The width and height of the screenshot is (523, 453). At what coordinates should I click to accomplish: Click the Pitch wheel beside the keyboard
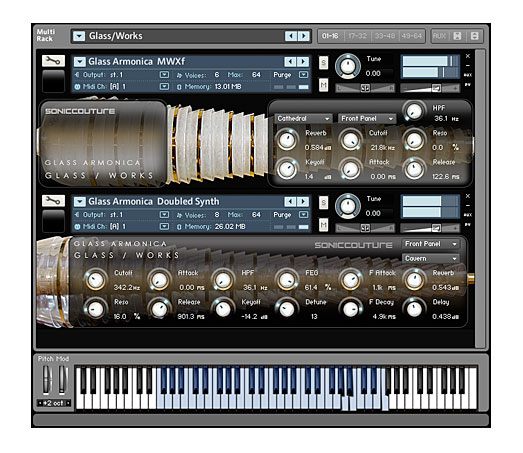[47, 379]
